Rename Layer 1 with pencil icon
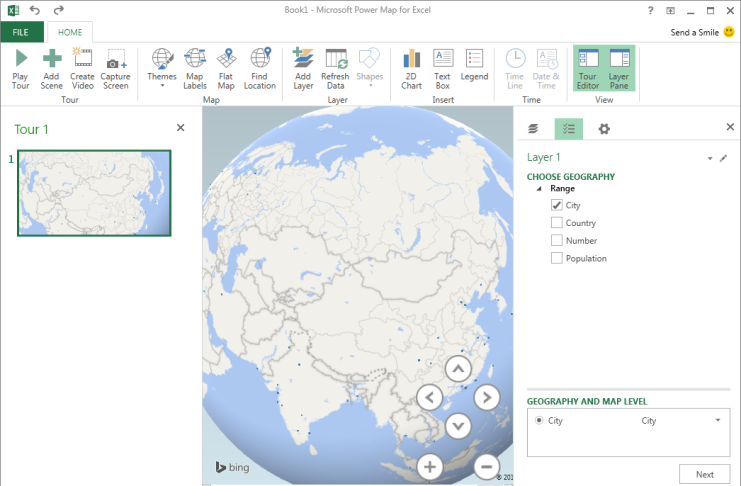The image size is (741, 486). pos(723,158)
